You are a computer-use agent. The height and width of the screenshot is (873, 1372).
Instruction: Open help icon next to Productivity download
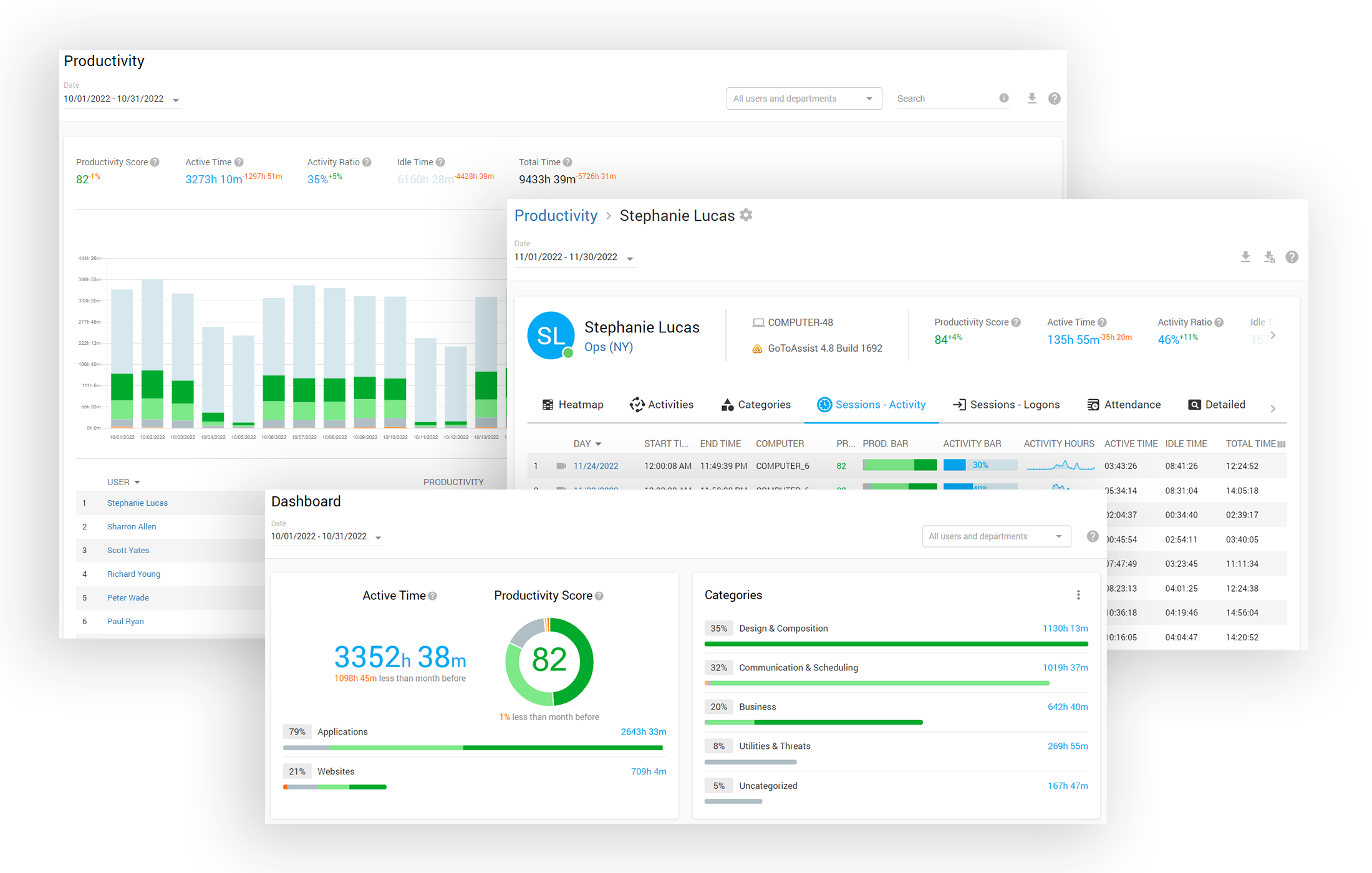[1054, 99]
